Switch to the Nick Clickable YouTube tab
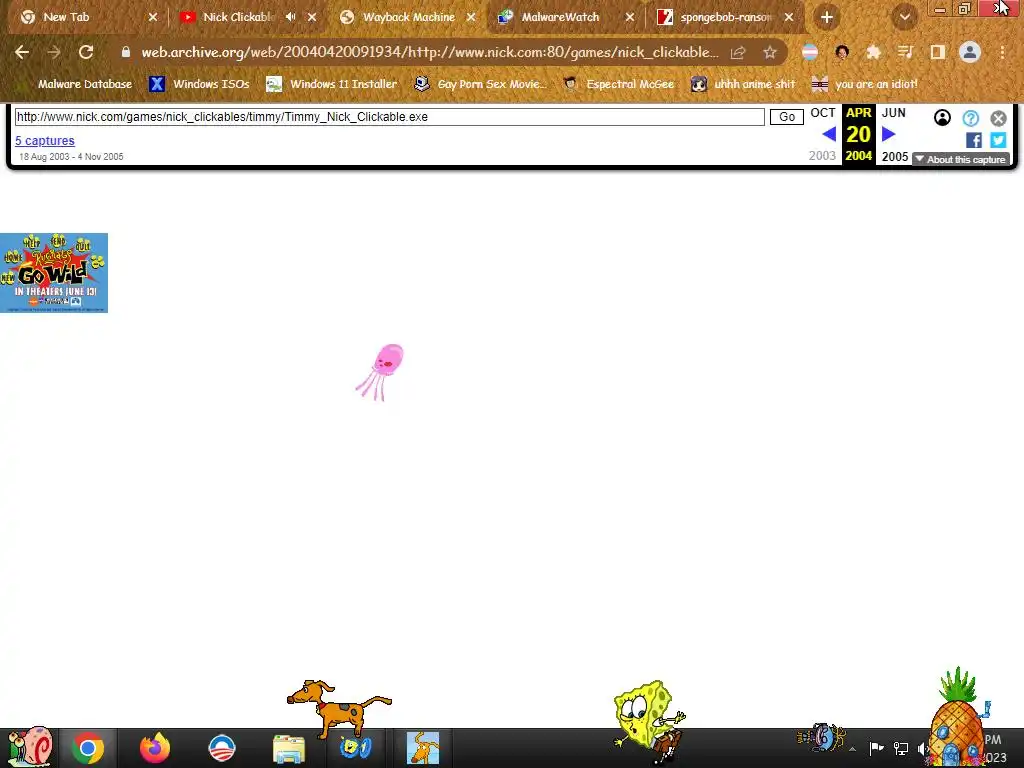The width and height of the screenshot is (1024, 768). [x=238, y=17]
